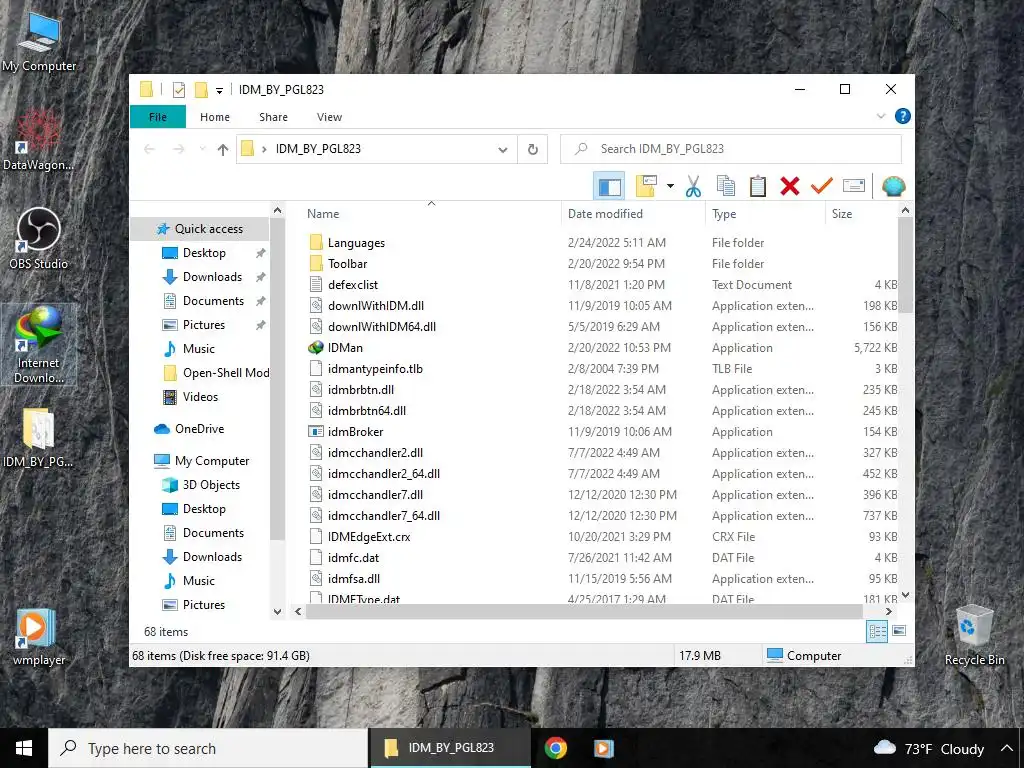Click the Back navigation arrow
Screen dimensions: 1024x768
pos(149,149)
